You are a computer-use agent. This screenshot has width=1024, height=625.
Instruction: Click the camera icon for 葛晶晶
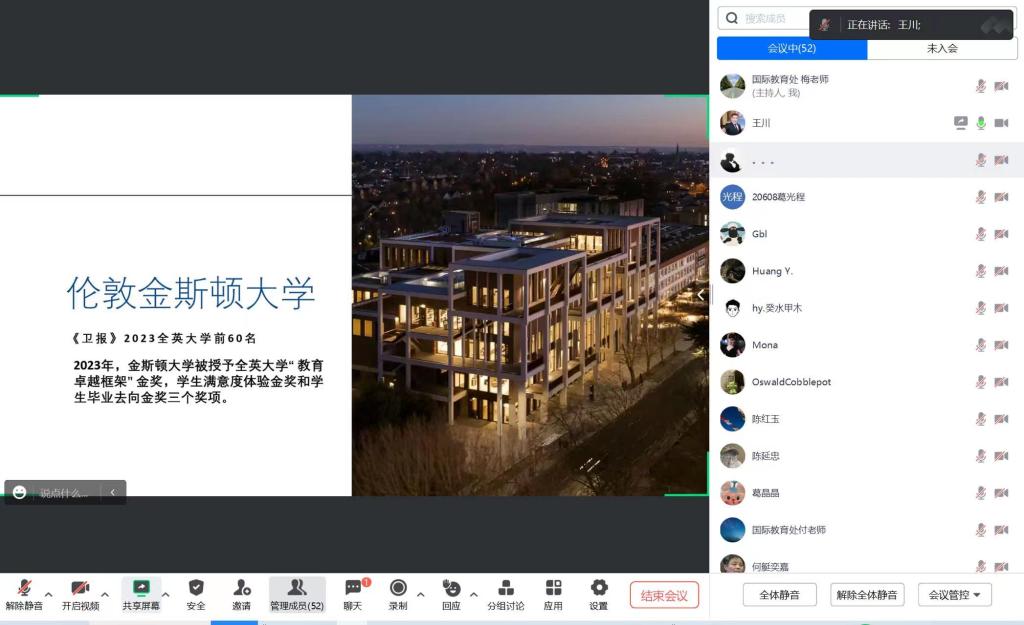(x=1001, y=492)
